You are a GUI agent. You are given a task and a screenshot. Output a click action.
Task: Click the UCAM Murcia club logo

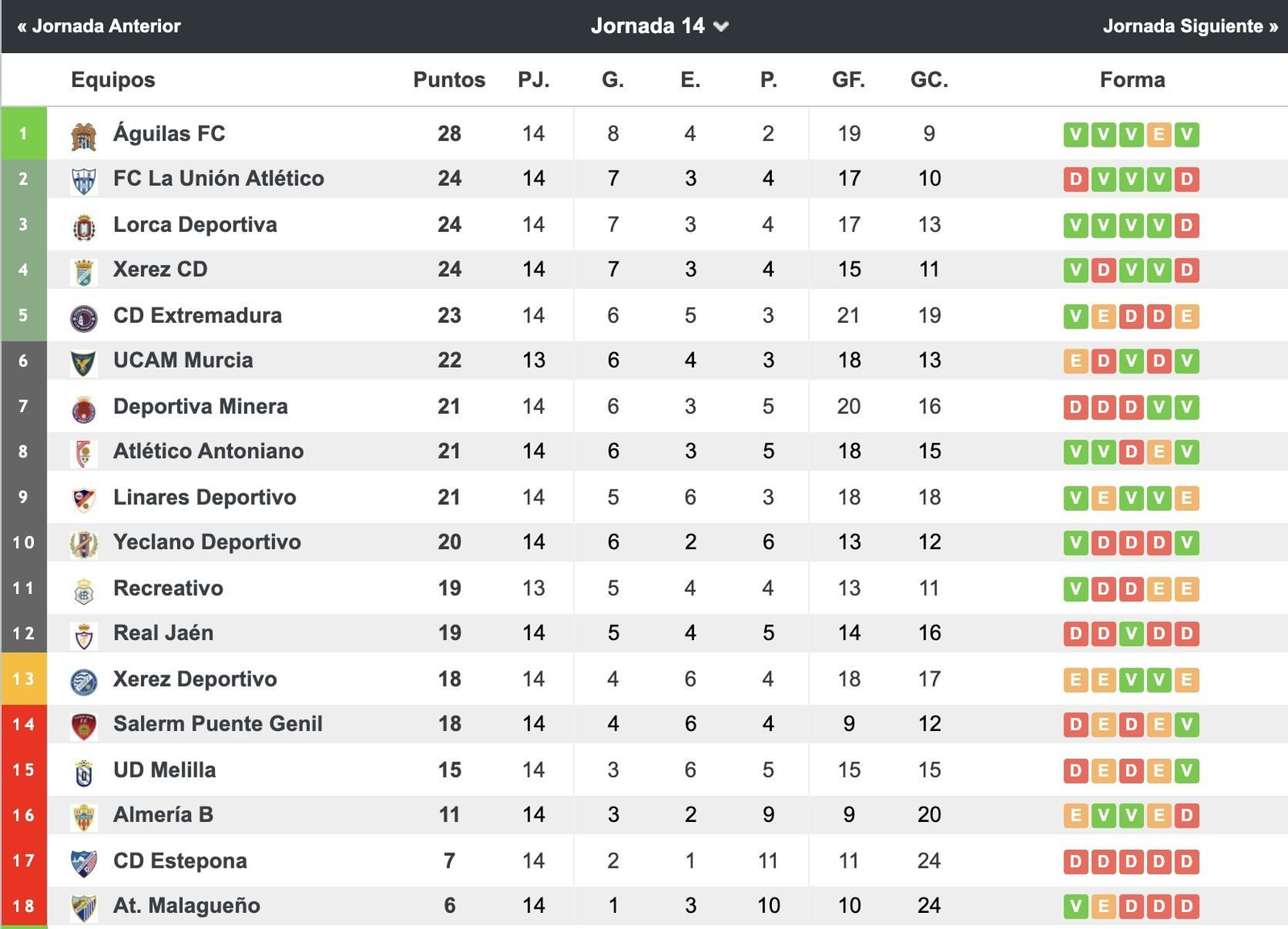(85, 361)
